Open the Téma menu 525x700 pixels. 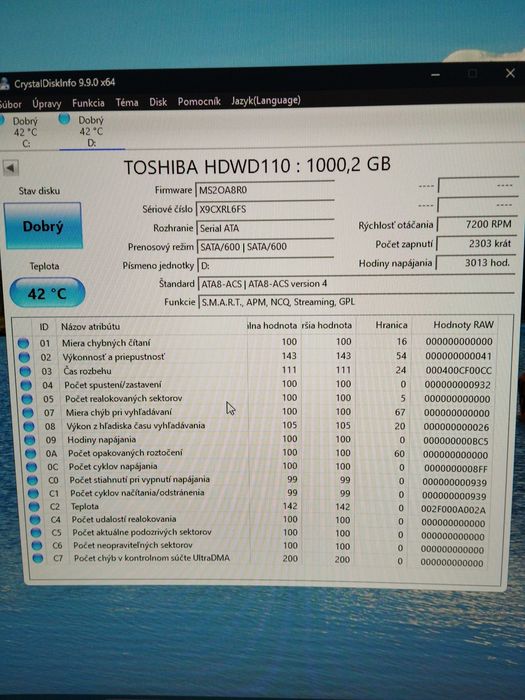pos(127,103)
